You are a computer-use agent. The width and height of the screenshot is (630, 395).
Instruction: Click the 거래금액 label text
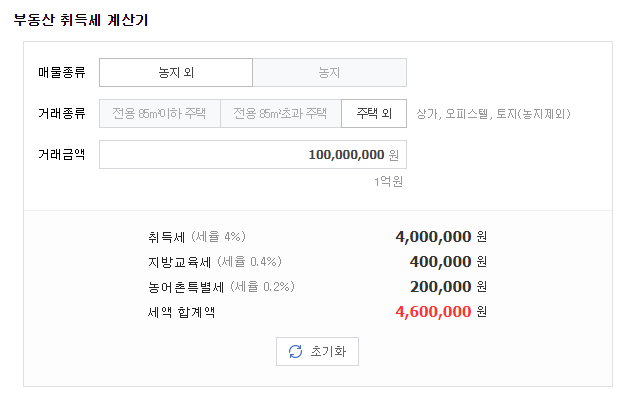click(61, 155)
